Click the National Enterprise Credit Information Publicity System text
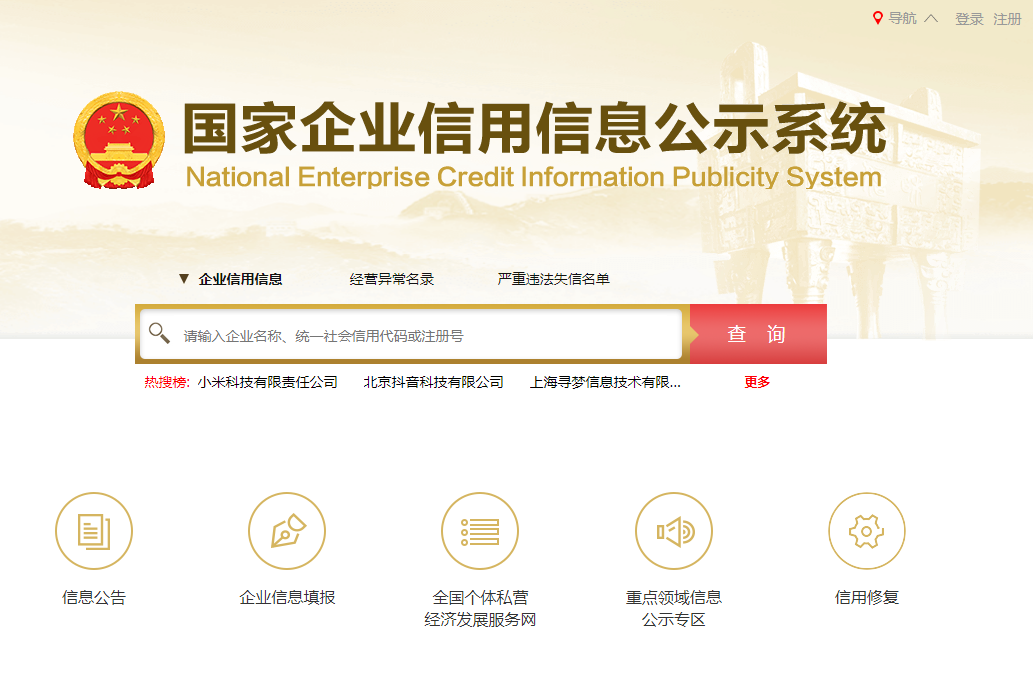The height and width of the screenshot is (673, 1033). 534,177
